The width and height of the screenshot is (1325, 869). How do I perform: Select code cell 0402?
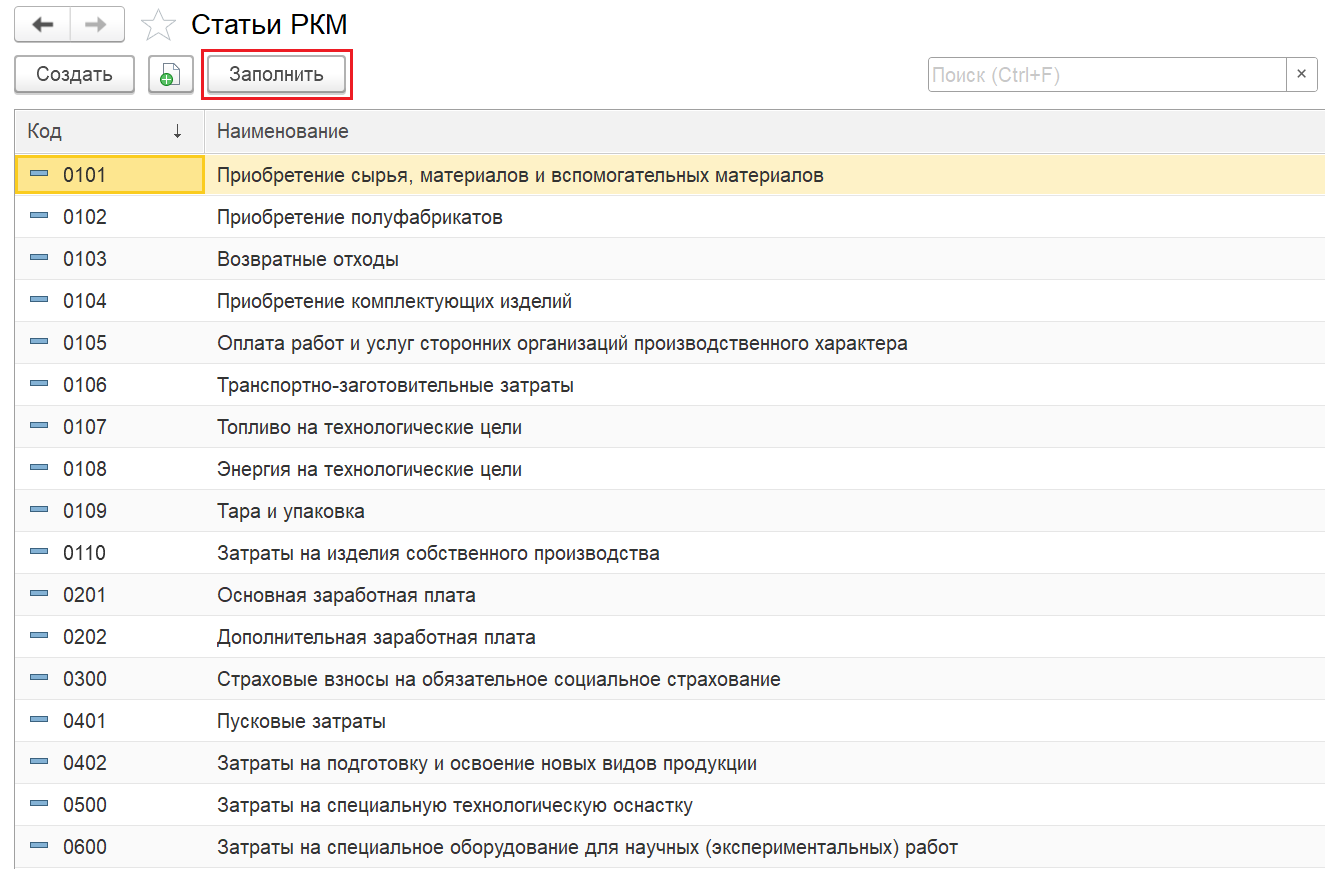110,763
